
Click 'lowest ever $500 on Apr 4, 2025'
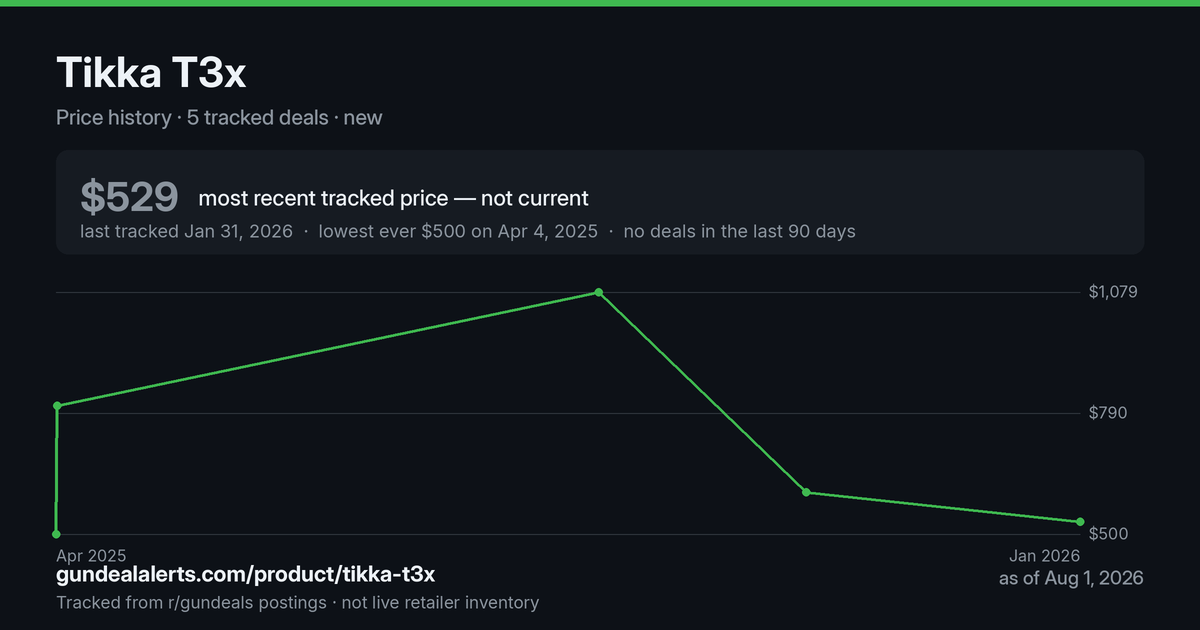[x=458, y=231]
